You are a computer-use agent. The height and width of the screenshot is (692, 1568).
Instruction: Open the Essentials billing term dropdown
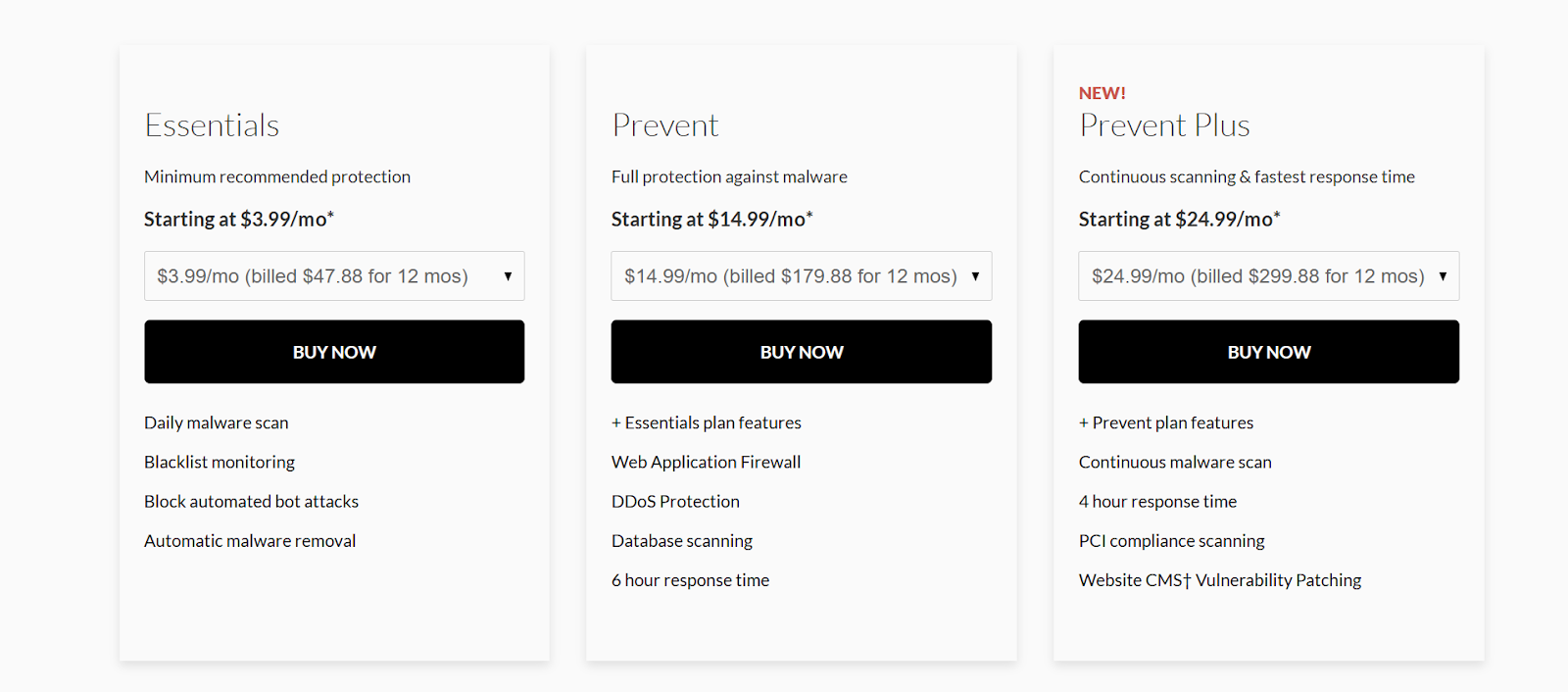click(334, 276)
